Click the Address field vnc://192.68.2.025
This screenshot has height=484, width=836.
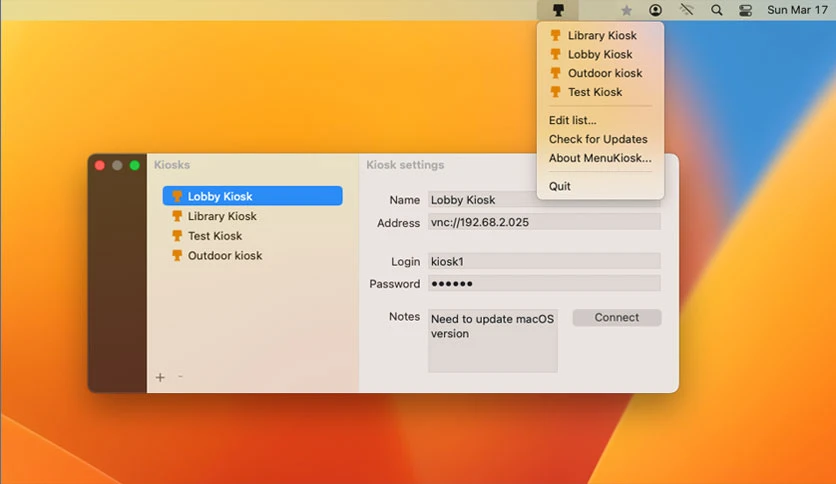[x=544, y=222]
